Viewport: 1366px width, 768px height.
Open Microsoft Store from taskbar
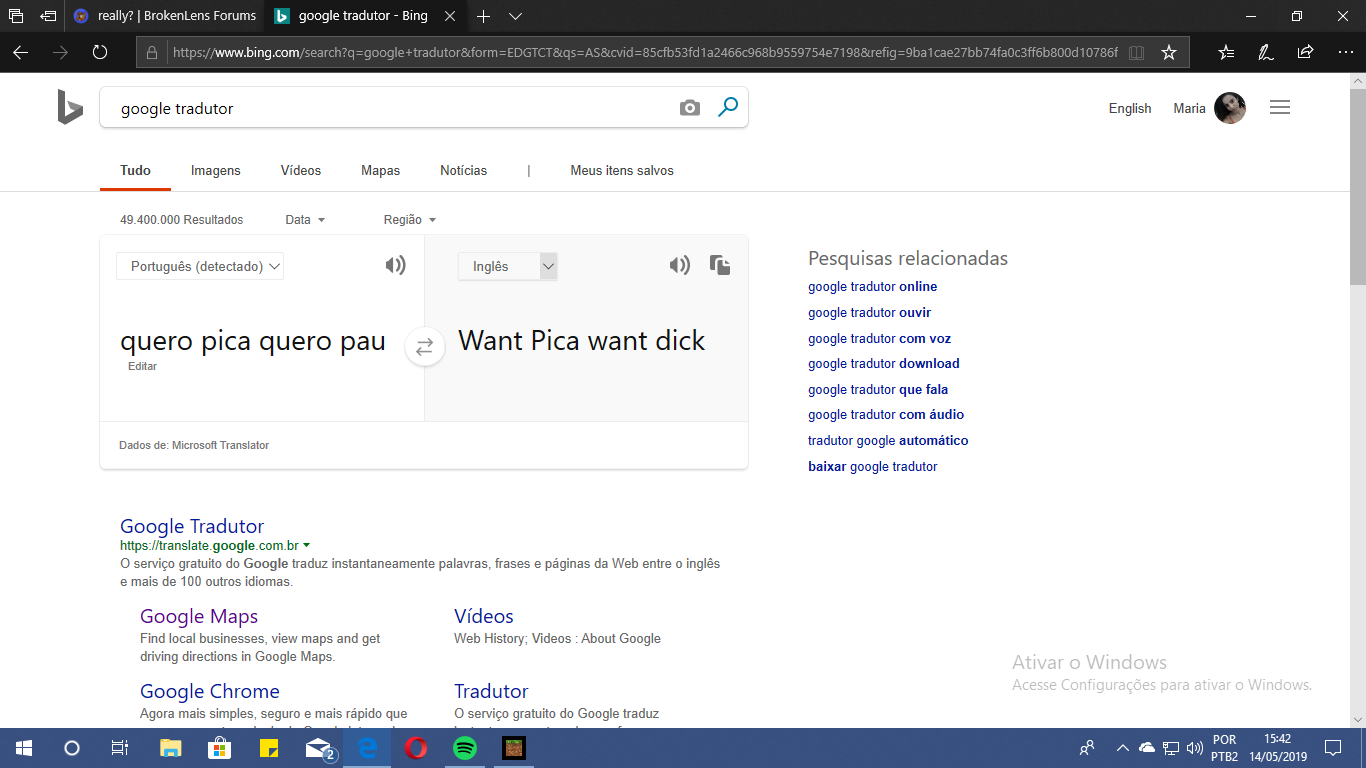[x=220, y=748]
